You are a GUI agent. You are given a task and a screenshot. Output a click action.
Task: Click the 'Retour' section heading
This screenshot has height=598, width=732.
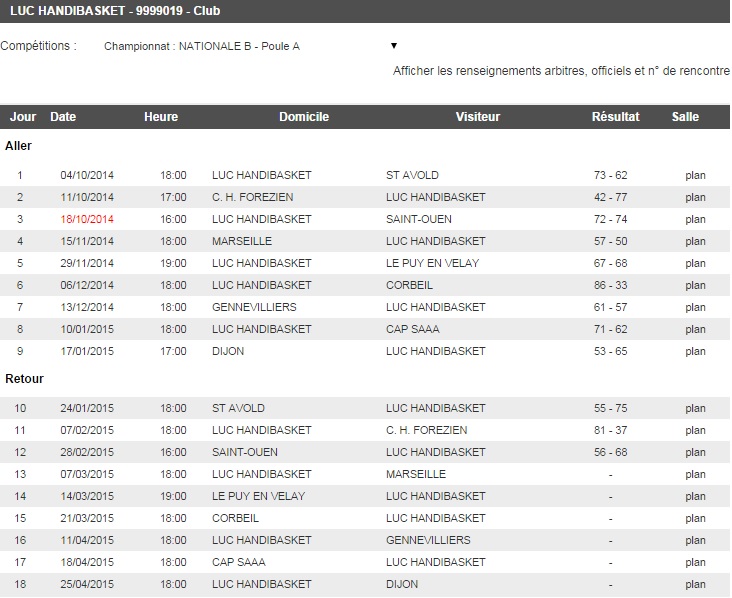click(24, 379)
